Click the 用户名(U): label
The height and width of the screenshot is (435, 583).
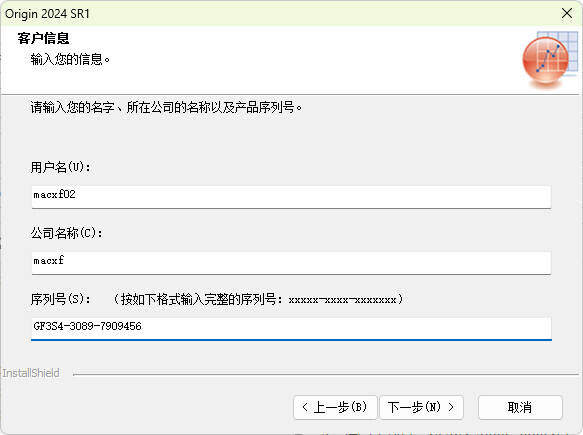(x=61, y=167)
